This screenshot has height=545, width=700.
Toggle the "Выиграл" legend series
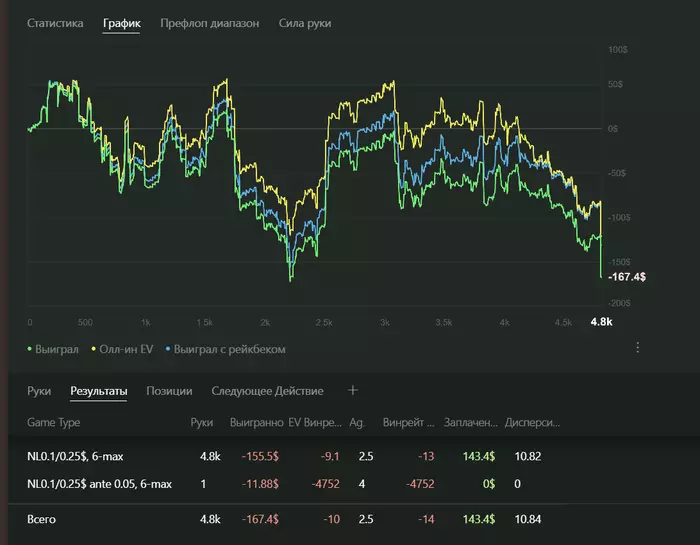click(59, 349)
